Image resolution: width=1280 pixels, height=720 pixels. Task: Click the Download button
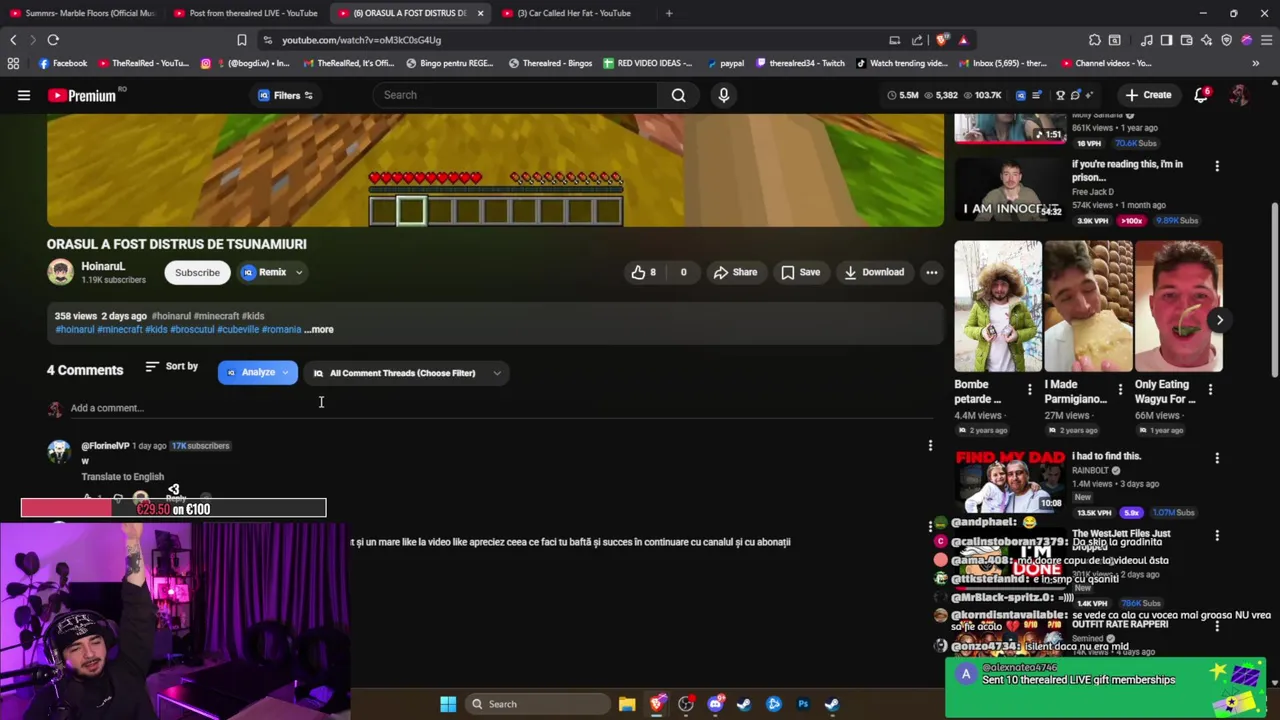(x=874, y=272)
